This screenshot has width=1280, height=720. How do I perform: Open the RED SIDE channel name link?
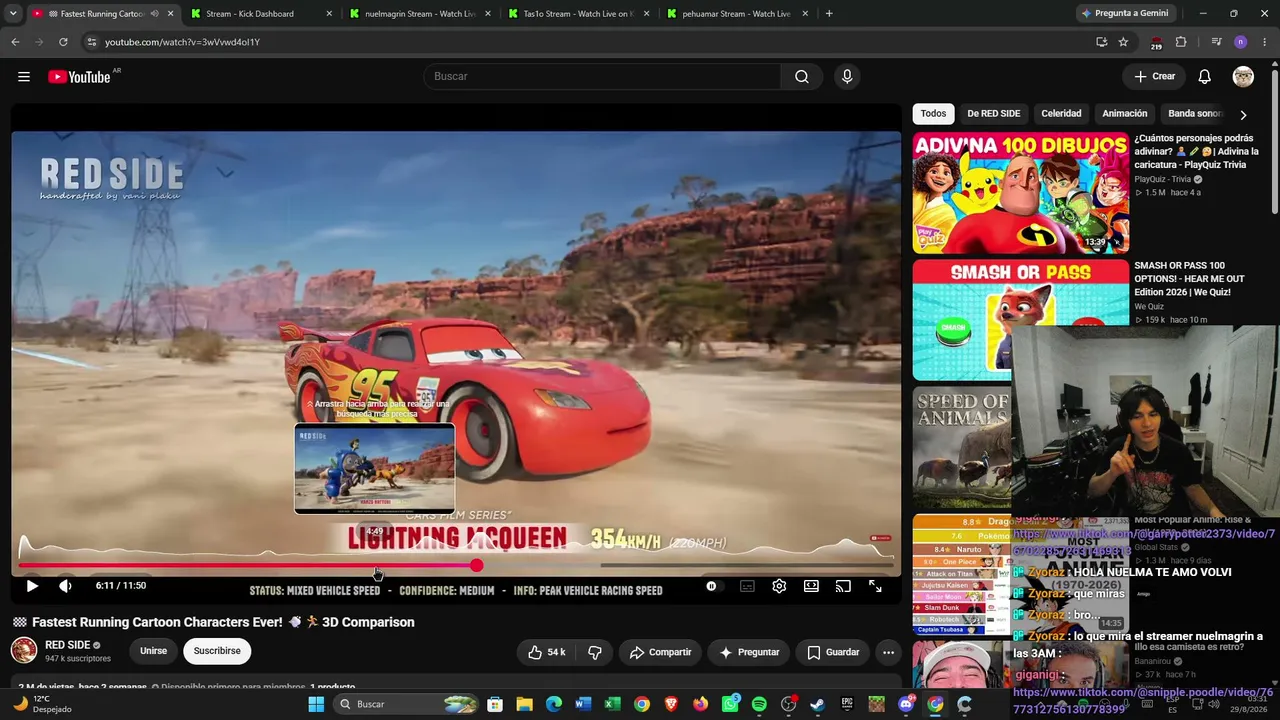[68, 645]
